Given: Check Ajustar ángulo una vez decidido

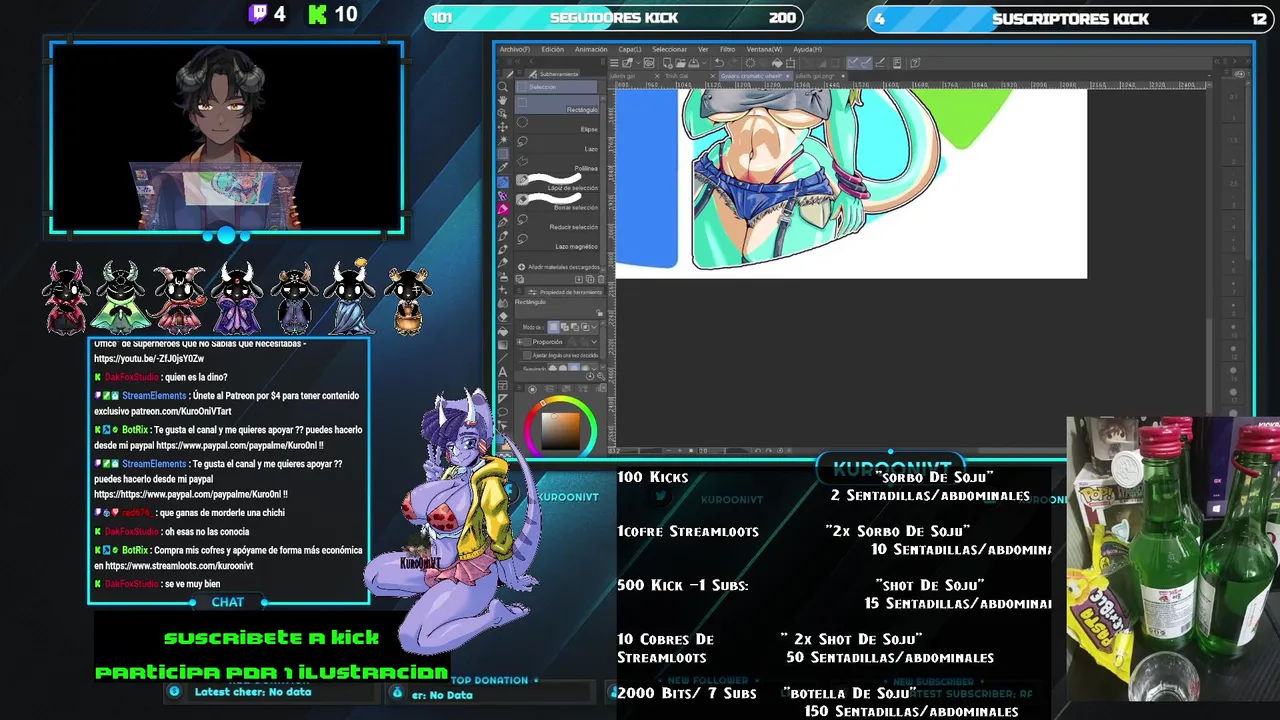Looking at the screenshot, I should (x=527, y=355).
